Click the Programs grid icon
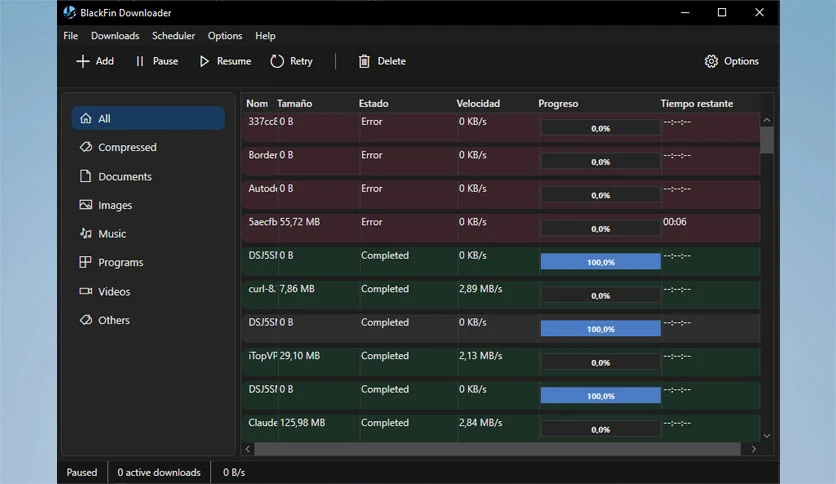 click(85, 262)
